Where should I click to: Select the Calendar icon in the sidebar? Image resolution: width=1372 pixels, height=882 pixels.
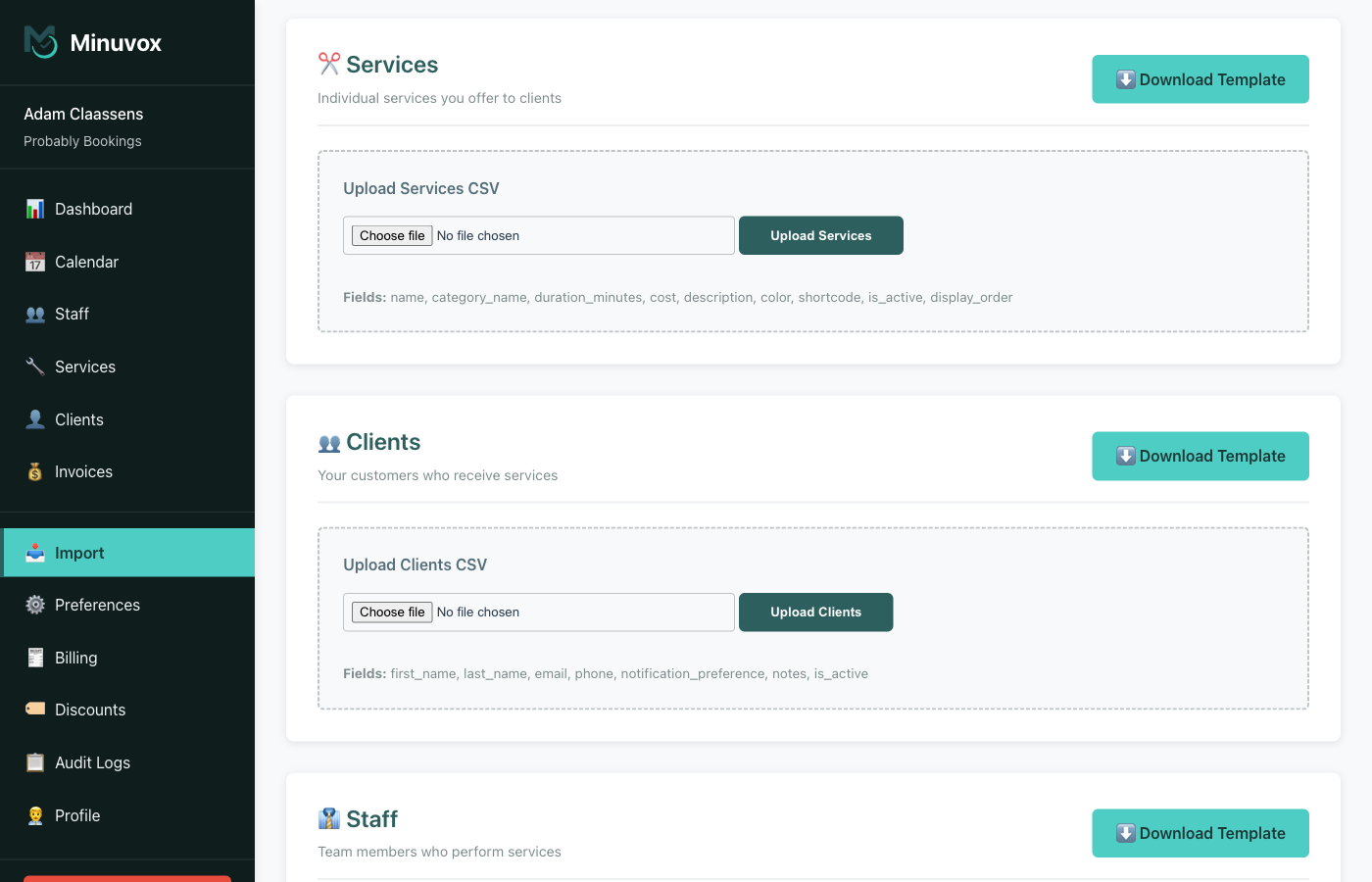[x=34, y=262]
